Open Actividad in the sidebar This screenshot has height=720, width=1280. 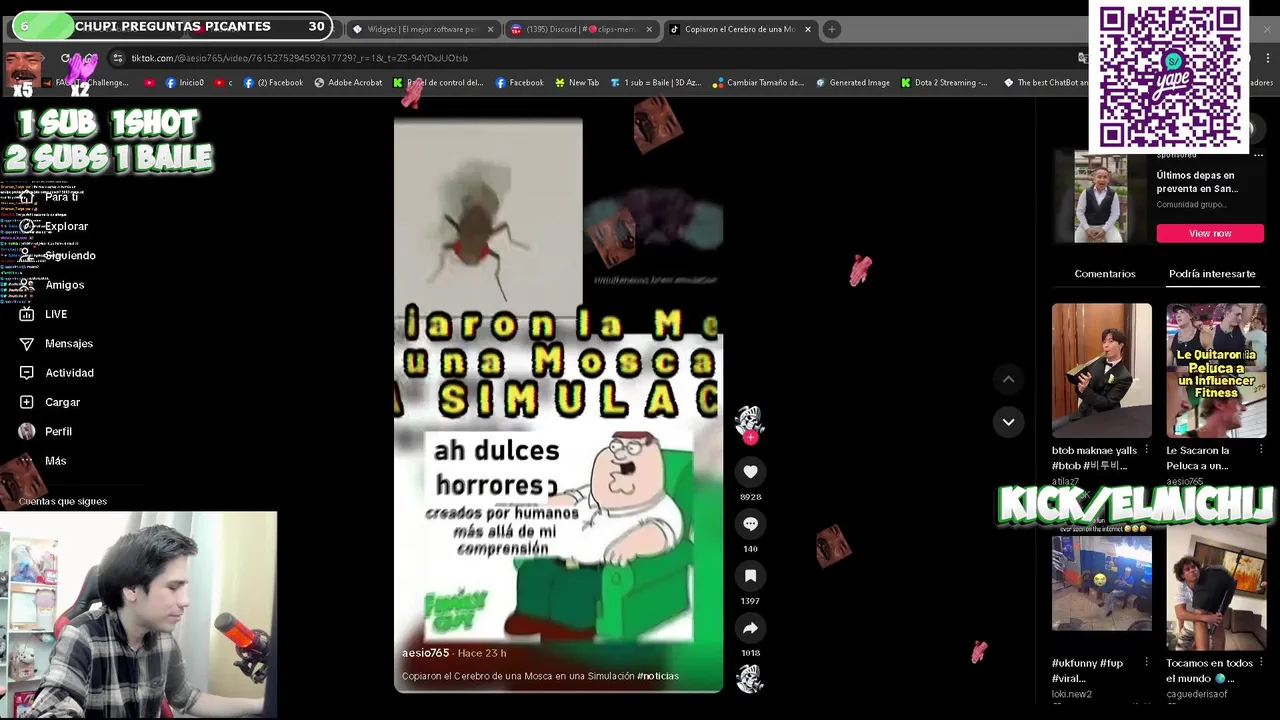click(69, 372)
